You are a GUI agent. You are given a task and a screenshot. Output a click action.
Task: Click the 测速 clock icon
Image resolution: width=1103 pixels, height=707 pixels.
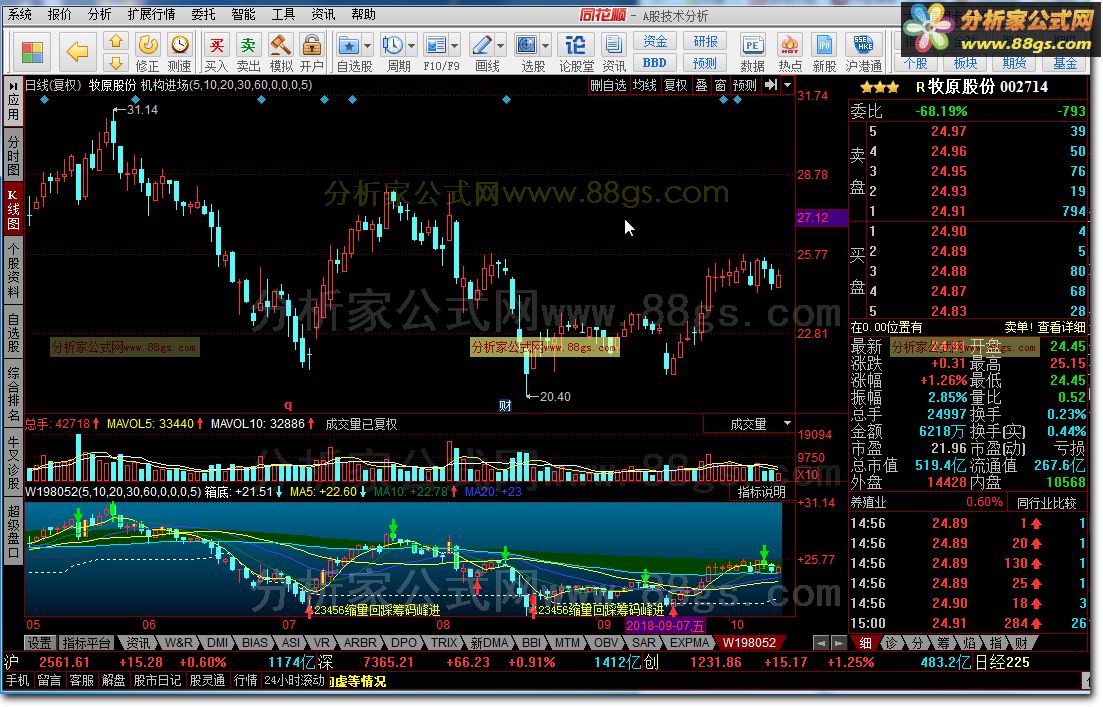click(180, 45)
